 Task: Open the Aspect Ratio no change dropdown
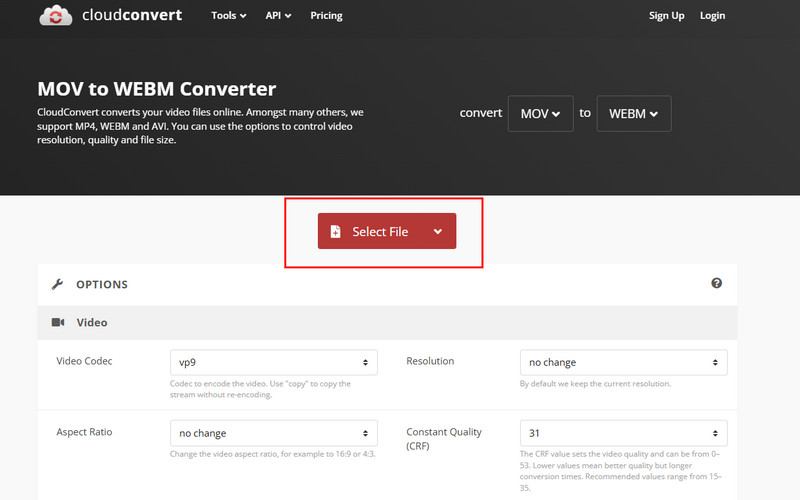coord(273,433)
